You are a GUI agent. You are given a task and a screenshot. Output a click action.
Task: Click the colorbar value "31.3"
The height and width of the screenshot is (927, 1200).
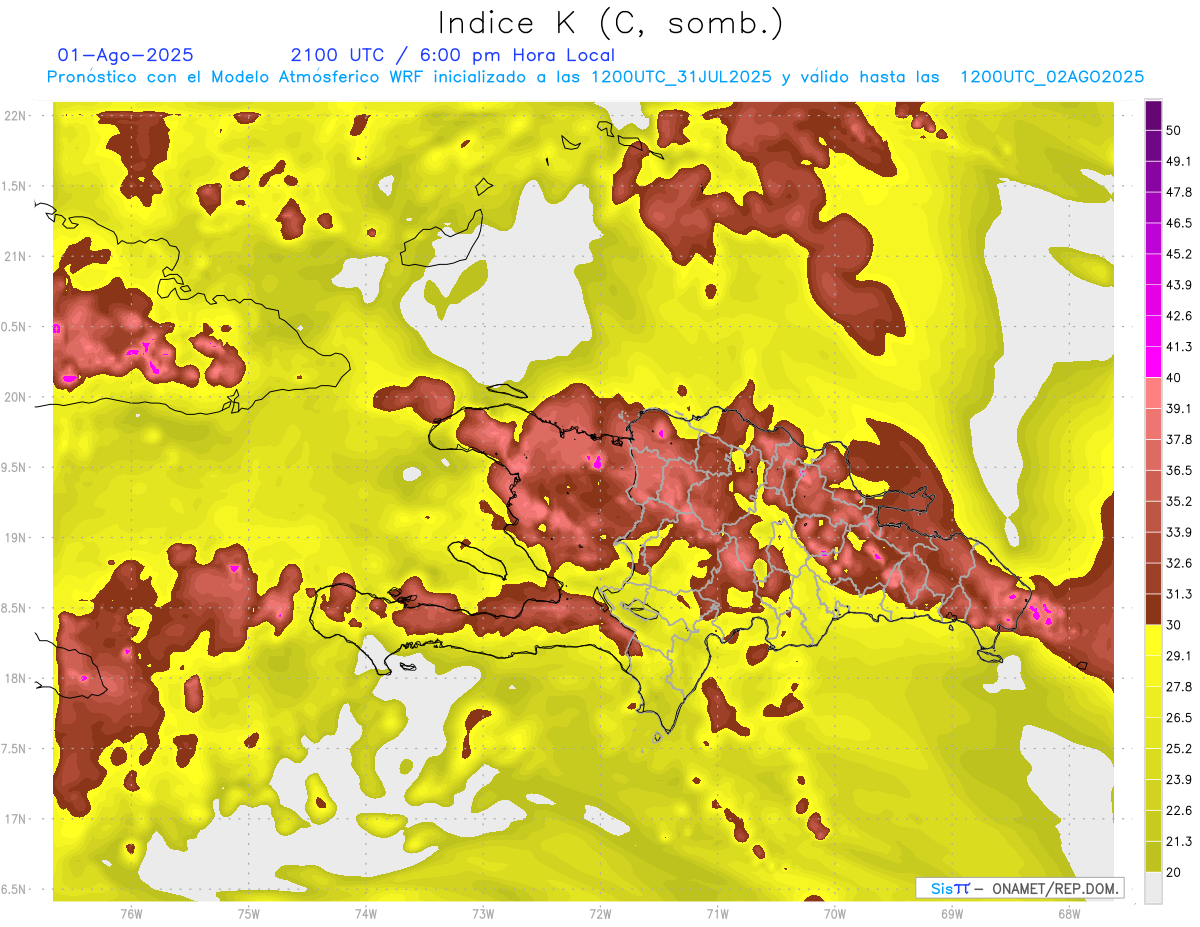coord(1179,594)
